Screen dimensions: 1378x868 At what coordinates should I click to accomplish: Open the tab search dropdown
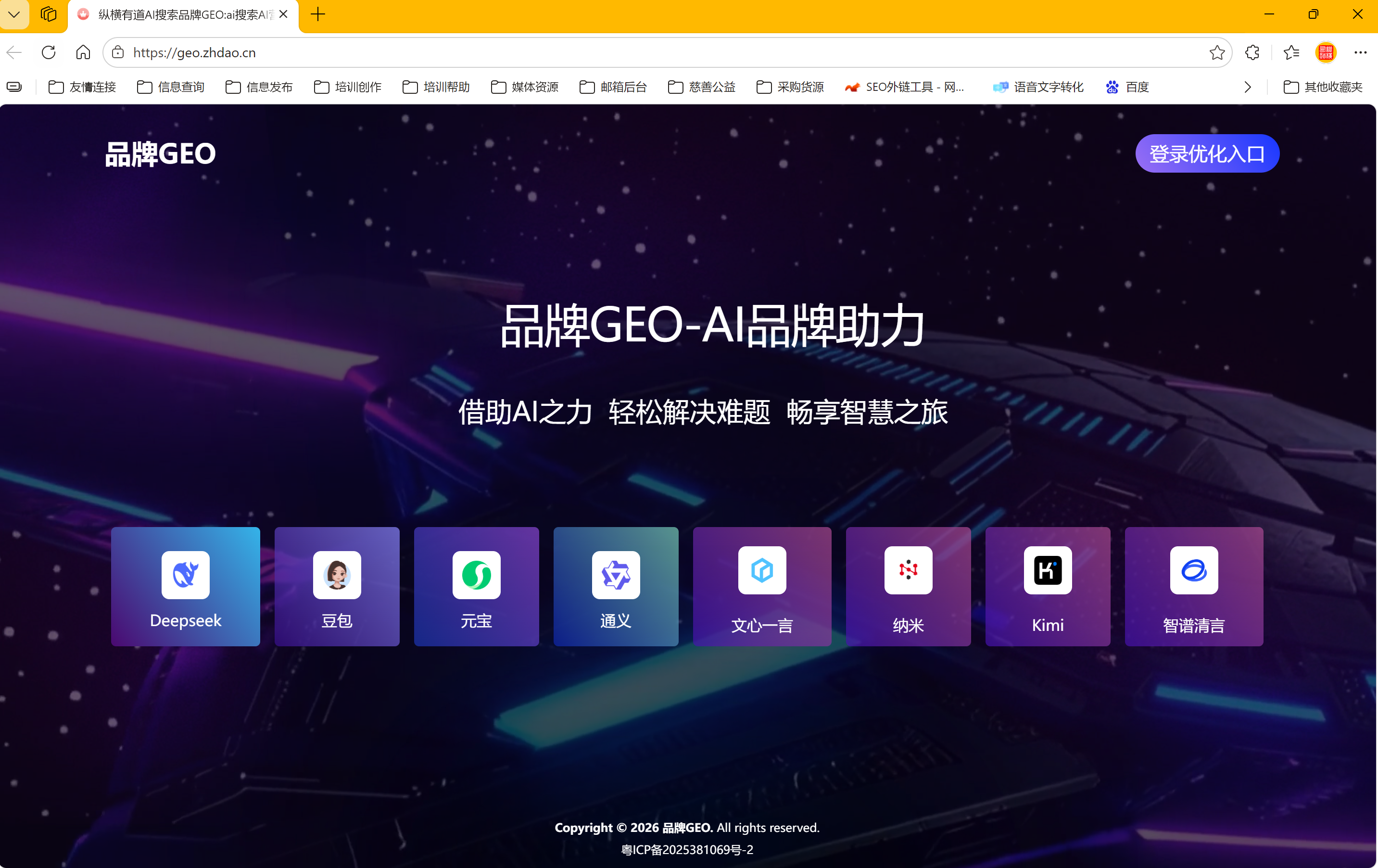[14, 14]
